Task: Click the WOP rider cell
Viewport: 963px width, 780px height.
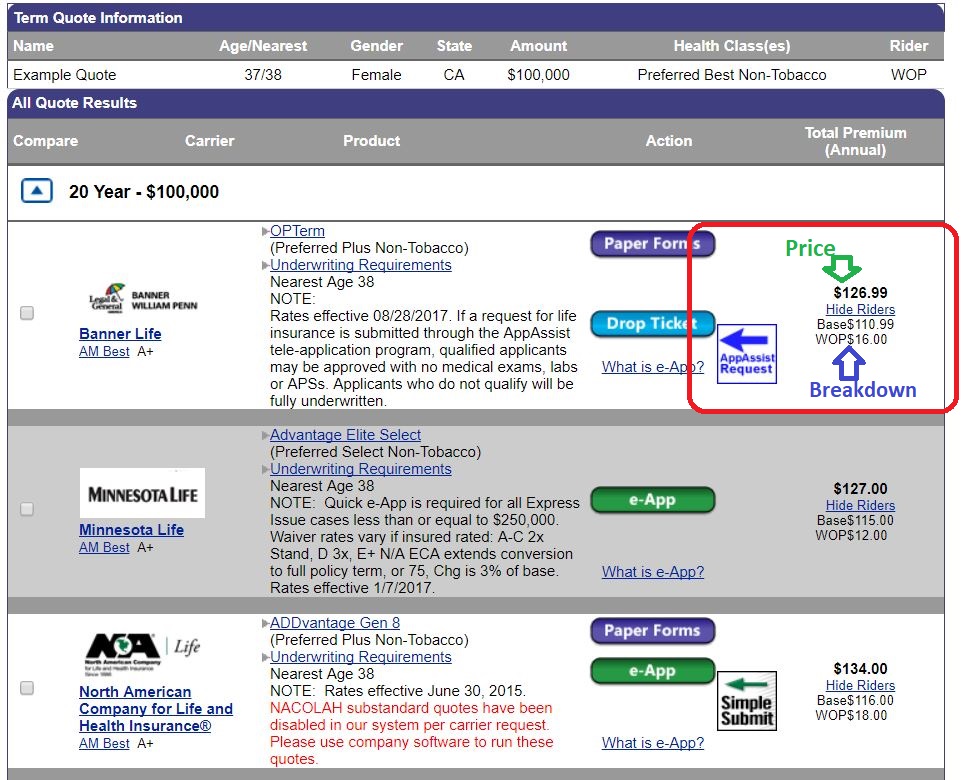Action: (908, 75)
